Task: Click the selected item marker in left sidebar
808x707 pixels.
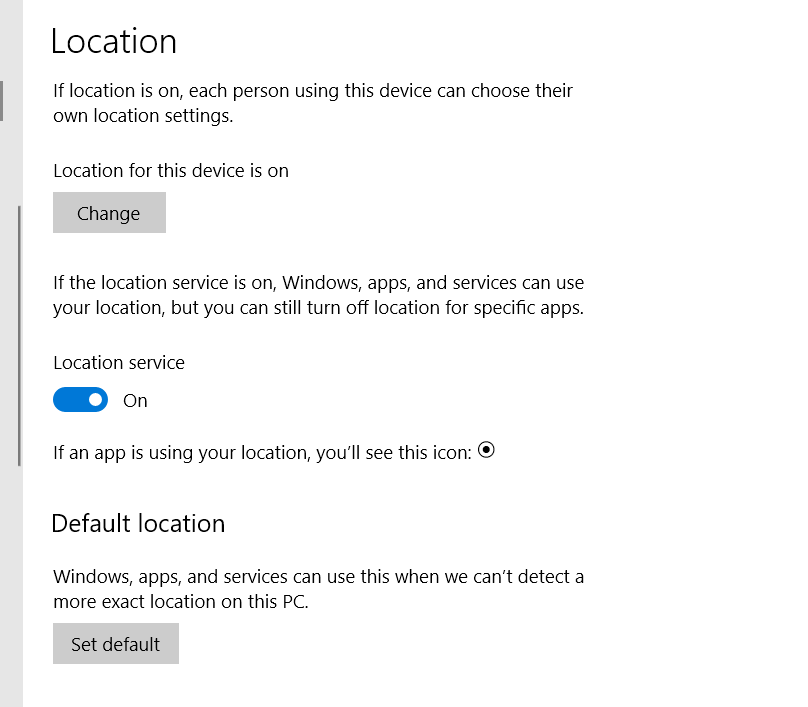Action: click(2, 101)
